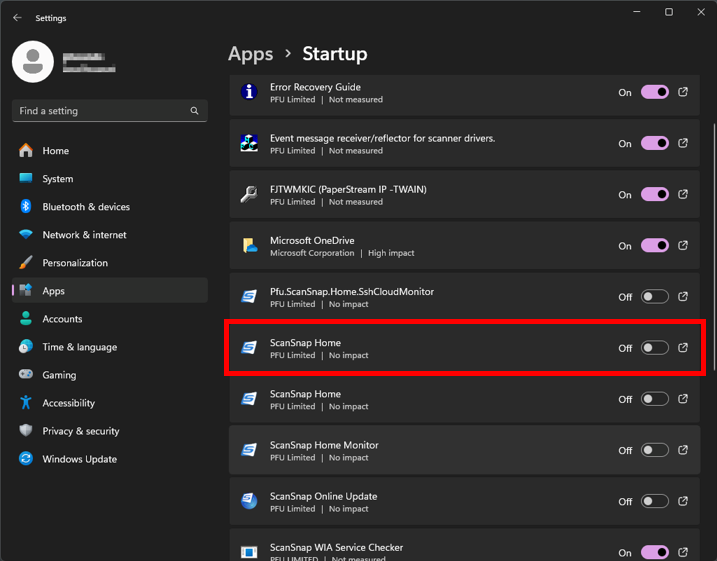Click the Find a setting search field
Viewport: 717px width, 561px height.
[110, 111]
